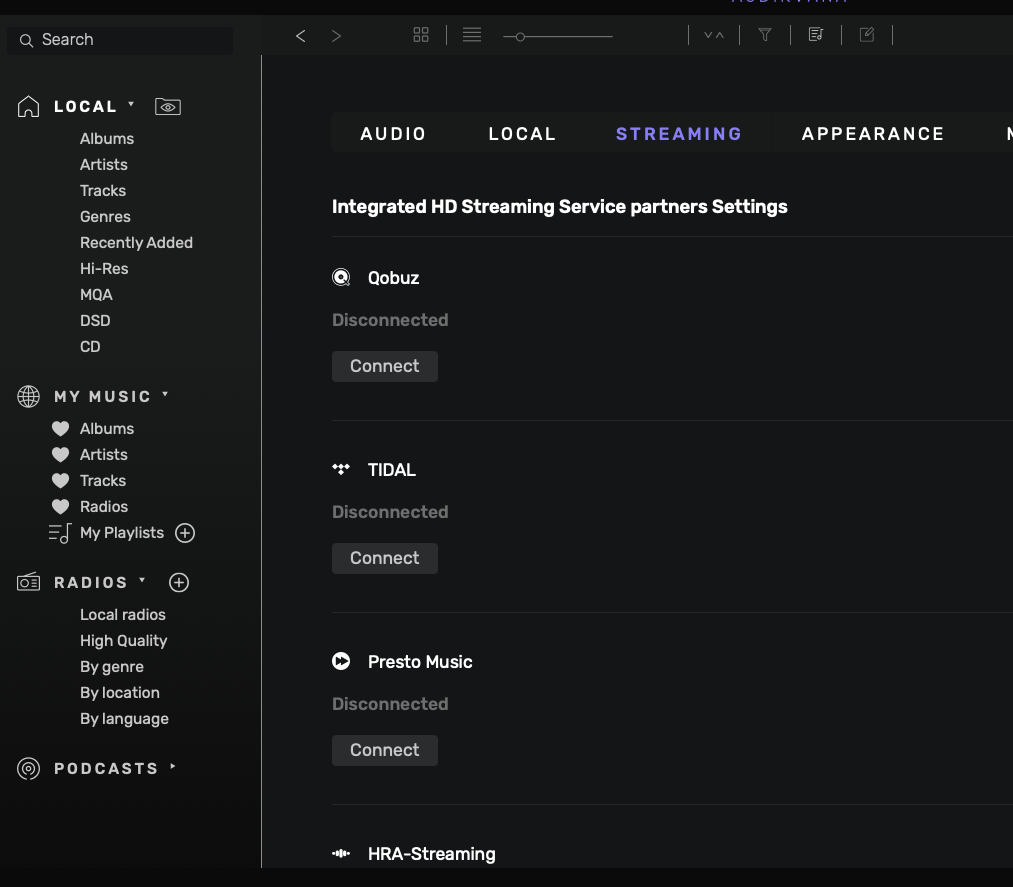Click the MY MUSIC section header

[102, 397]
